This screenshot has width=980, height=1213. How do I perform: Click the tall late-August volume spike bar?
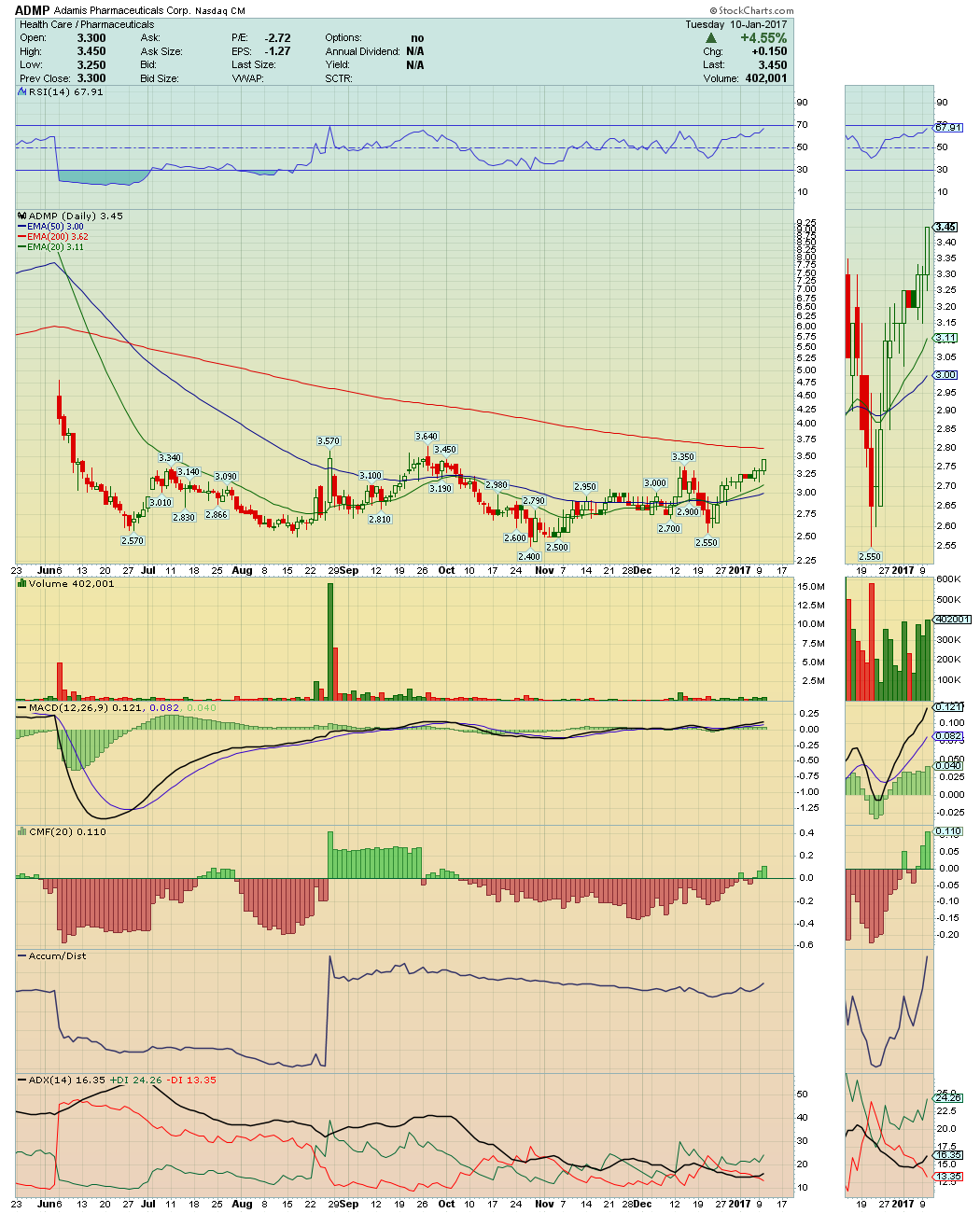329,641
